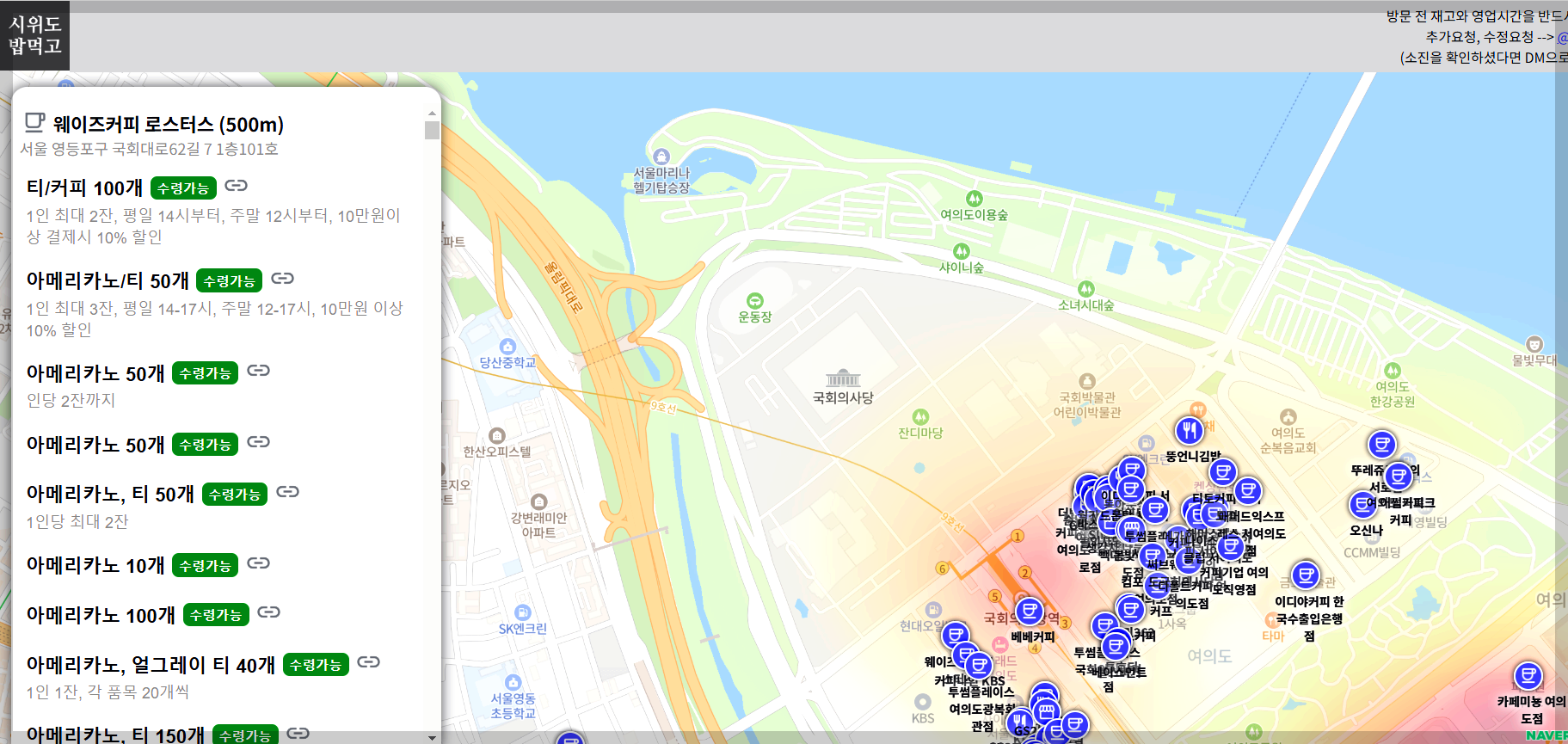
Task: Click the 소녀시대숲 tree pin
Action: point(1086,289)
